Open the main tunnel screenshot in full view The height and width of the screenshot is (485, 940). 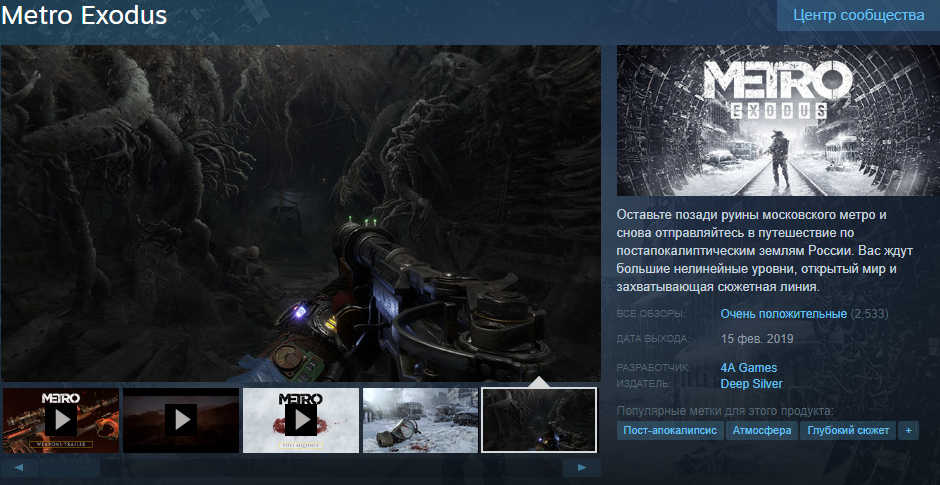pos(300,213)
